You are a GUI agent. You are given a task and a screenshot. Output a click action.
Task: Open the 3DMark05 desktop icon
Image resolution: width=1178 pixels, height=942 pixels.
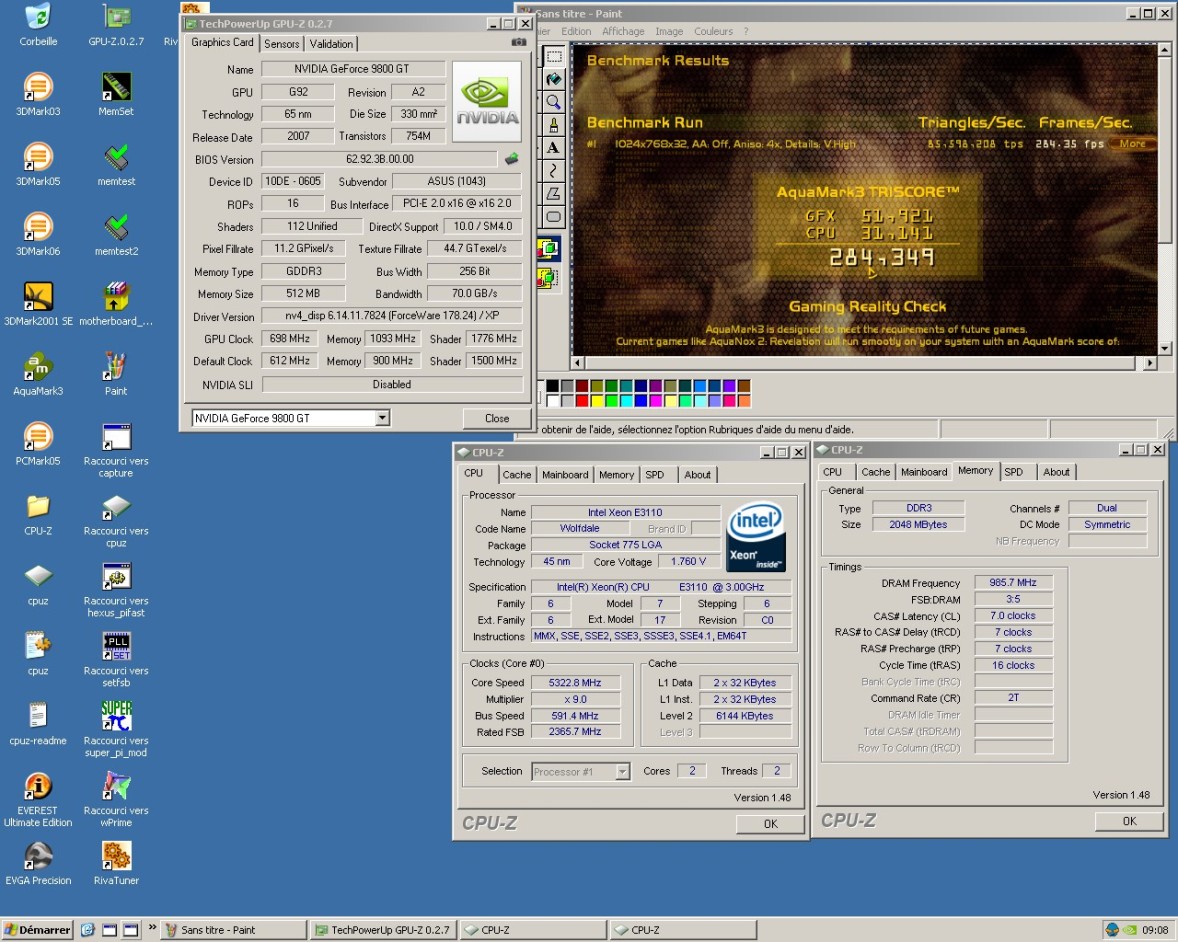pyautogui.click(x=38, y=164)
